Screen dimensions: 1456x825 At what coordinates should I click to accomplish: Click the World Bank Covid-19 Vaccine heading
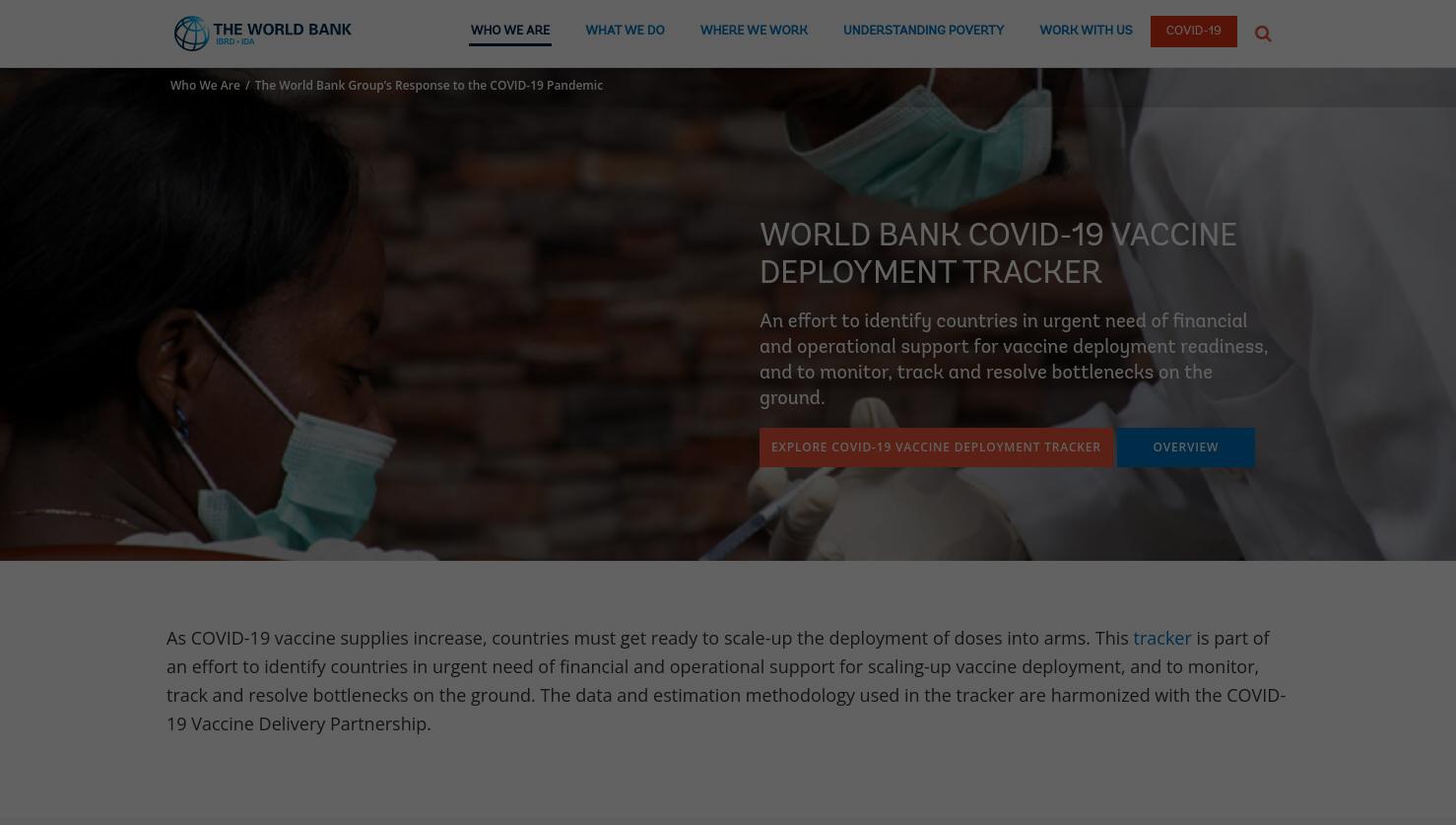pyautogui.click(x=998, y=254)
